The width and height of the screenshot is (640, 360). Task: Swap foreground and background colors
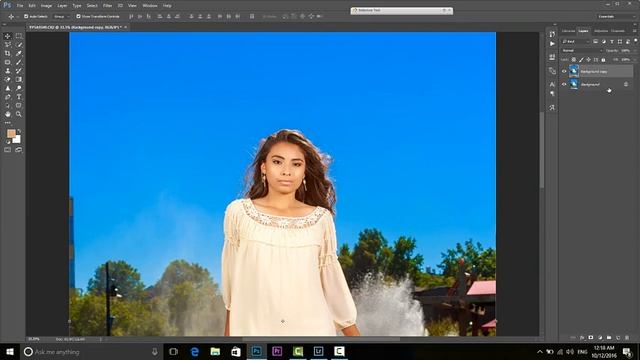19,131
